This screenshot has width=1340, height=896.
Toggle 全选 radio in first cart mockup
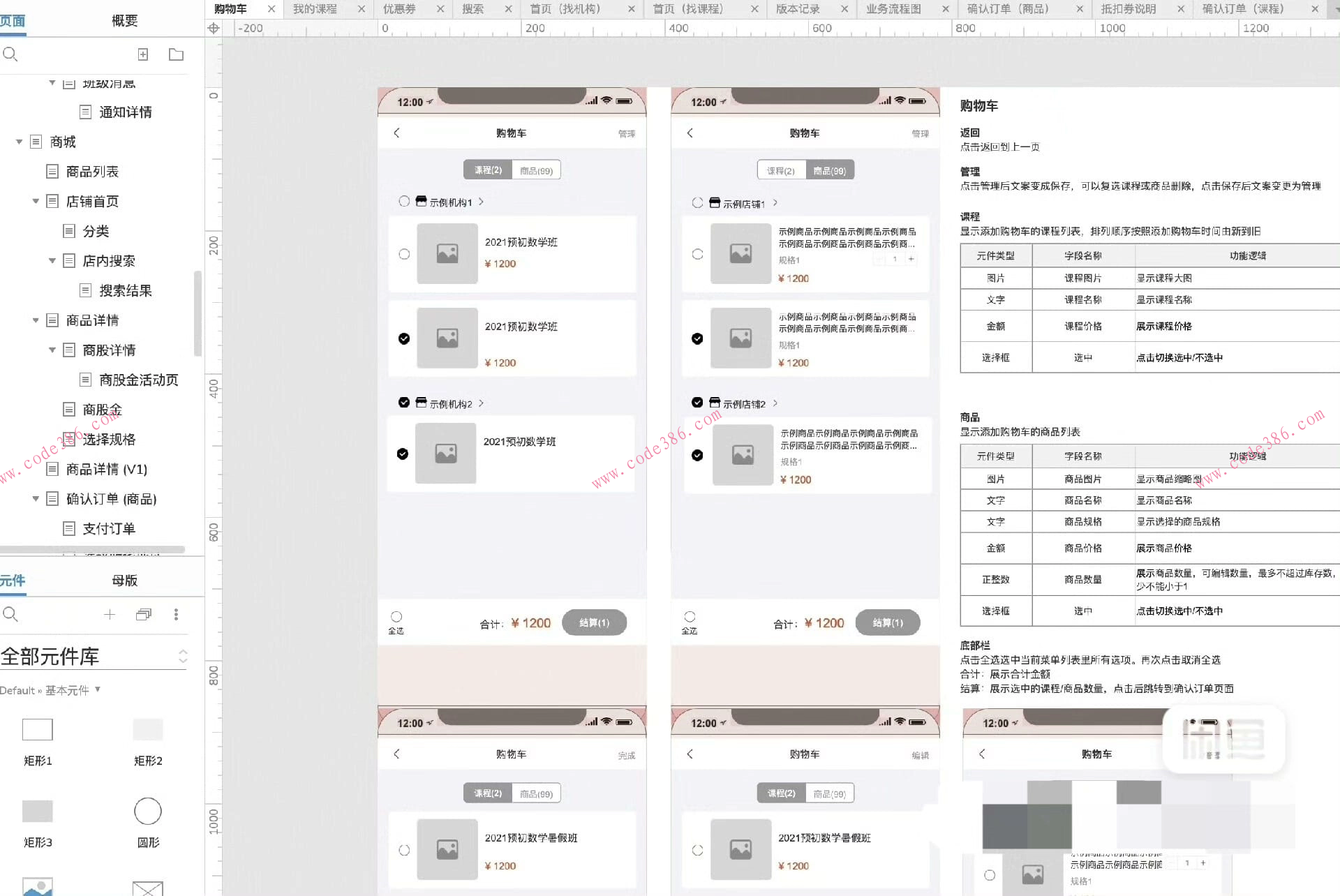click(x=396, y=616)
